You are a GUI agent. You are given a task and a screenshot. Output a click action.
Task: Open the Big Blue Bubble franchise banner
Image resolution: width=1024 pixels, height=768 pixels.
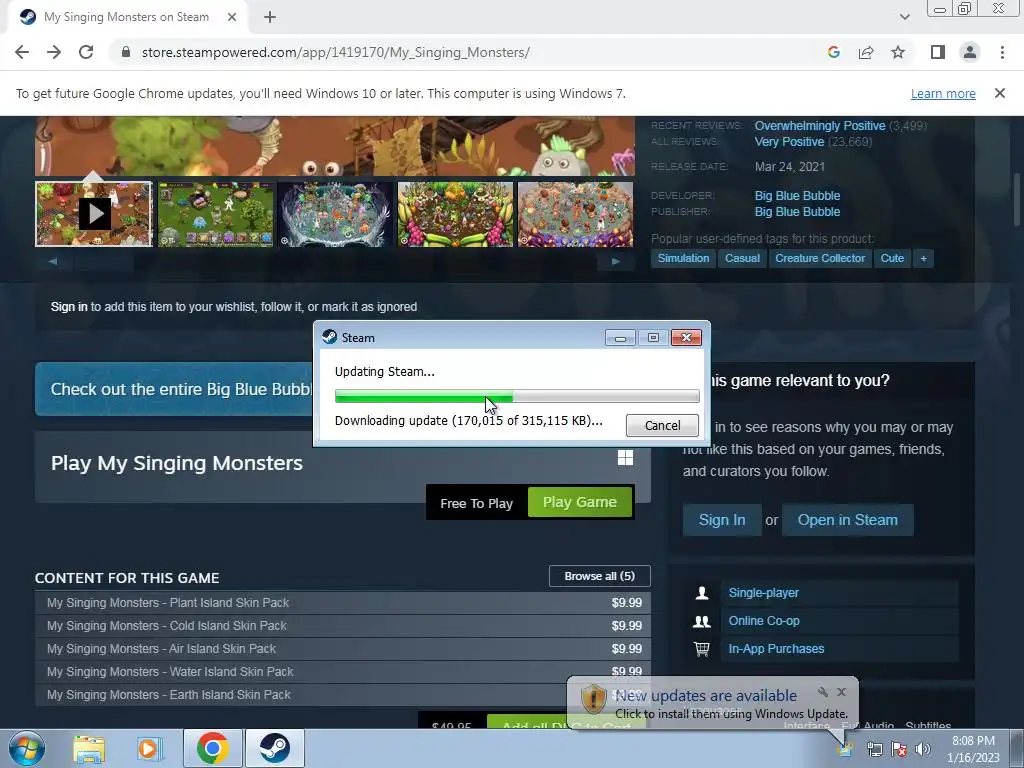point(174,389)
